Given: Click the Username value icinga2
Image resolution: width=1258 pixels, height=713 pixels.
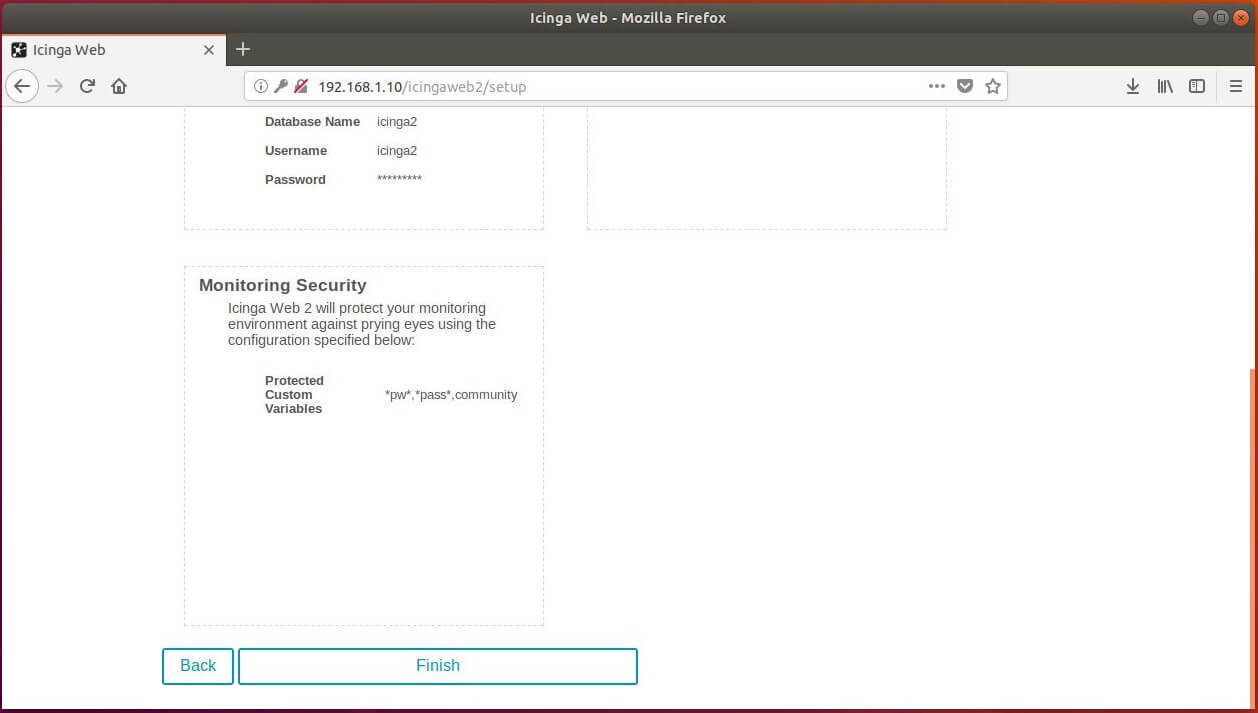Looking at the screenshot, I should coord(397,151).
